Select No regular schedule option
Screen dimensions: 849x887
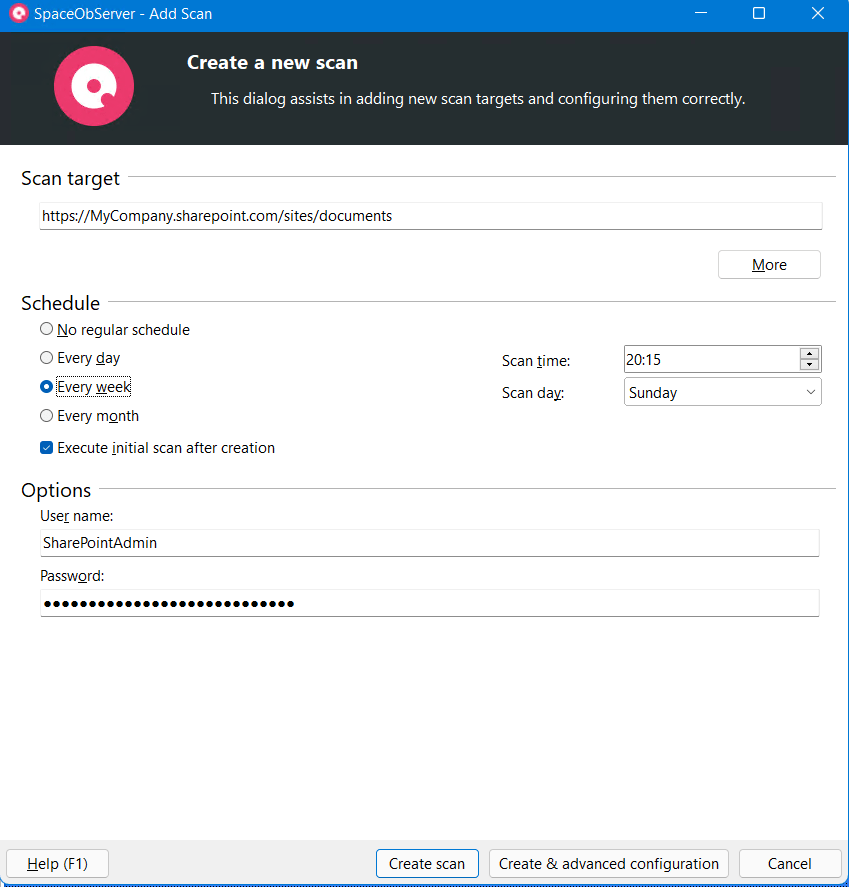(115, 330)
